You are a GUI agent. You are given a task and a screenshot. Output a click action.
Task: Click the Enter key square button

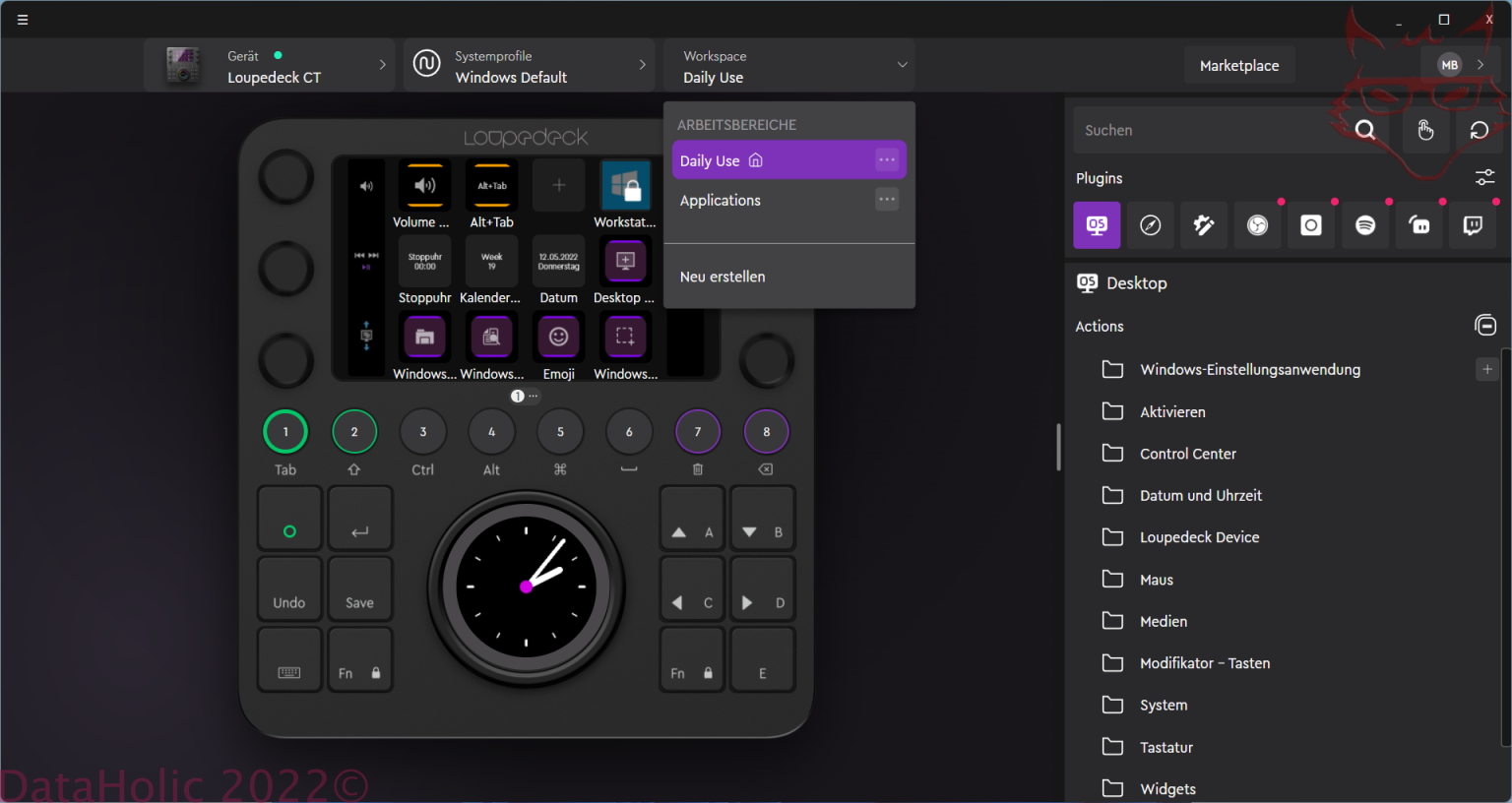pyautogui.click(x=359, y=518)
